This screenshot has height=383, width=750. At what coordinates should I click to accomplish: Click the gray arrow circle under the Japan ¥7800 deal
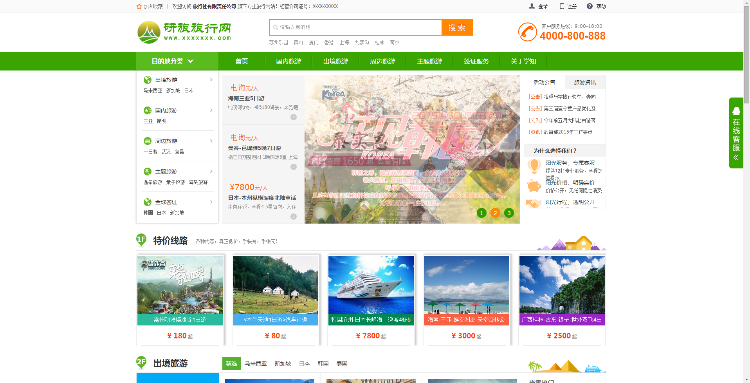click(293, 217)
